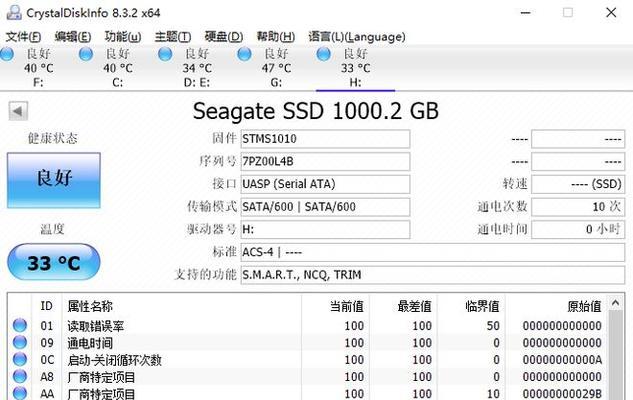Select the 启动-关闭循环次数 attribute row
This screenshot has width=633, height=400.
coord(308,360)
